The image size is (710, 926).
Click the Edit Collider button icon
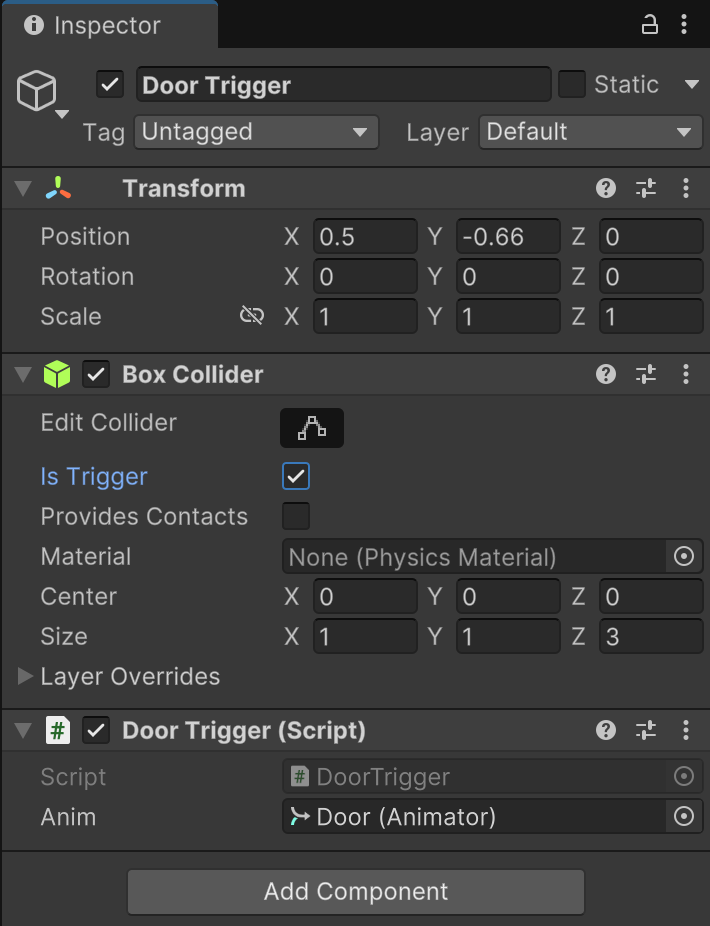tap(312, 428)
